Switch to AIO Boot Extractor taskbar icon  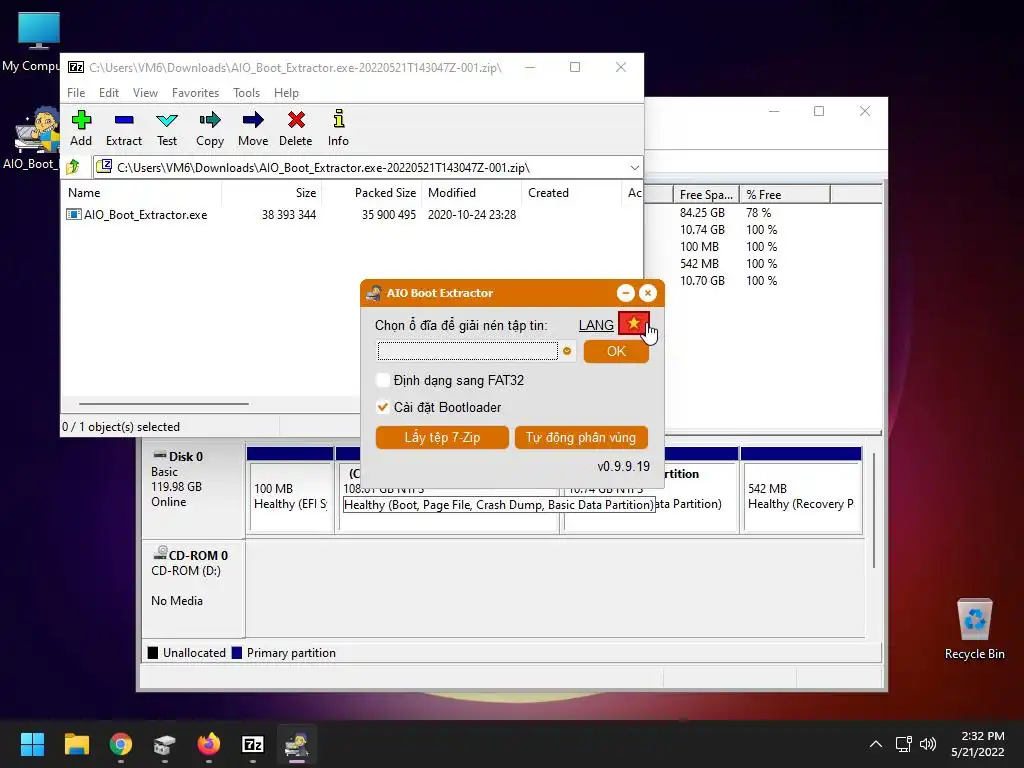[297, 744]
